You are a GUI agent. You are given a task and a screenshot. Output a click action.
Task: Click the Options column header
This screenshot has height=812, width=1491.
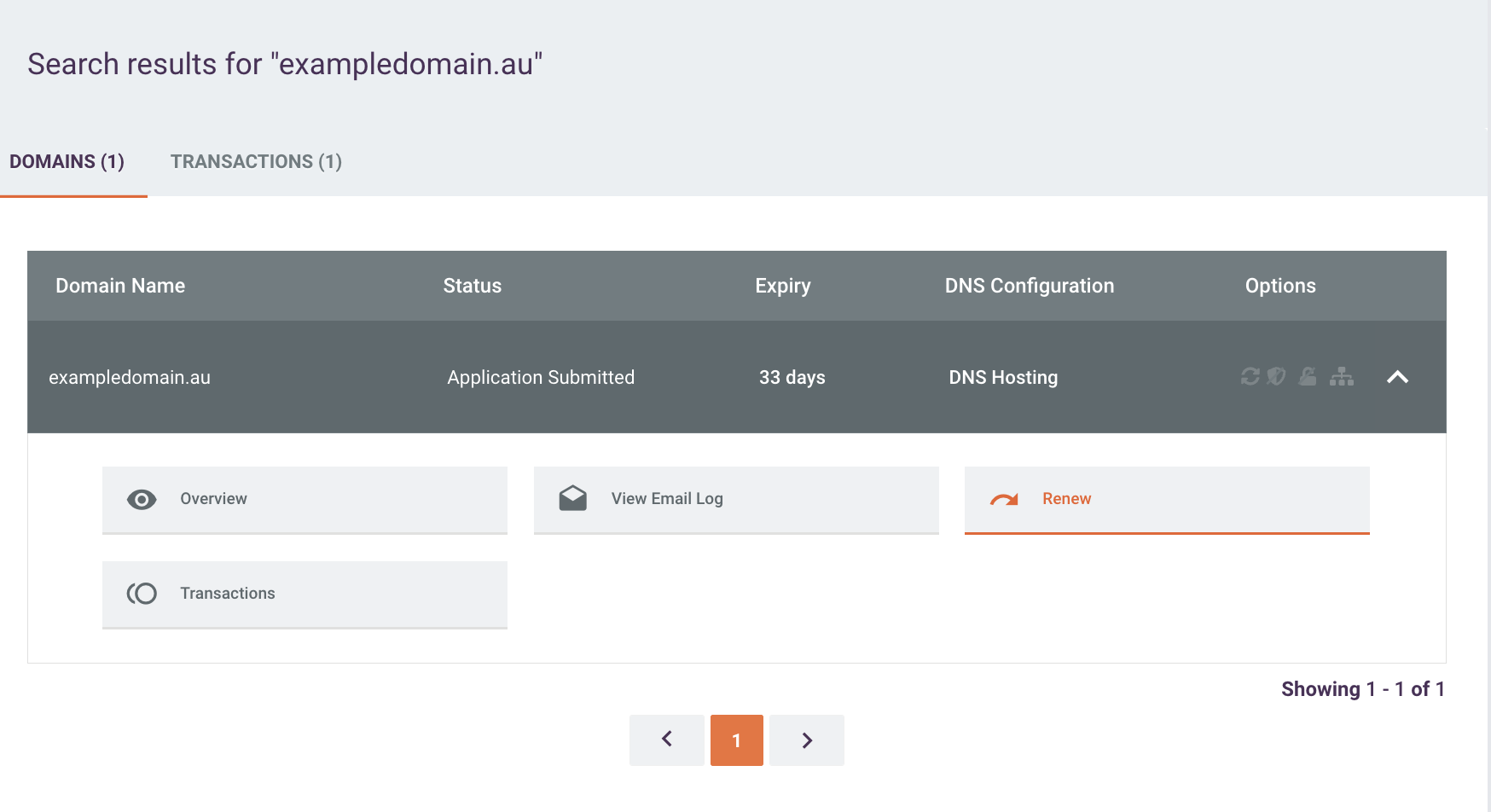pos(1280,286)
